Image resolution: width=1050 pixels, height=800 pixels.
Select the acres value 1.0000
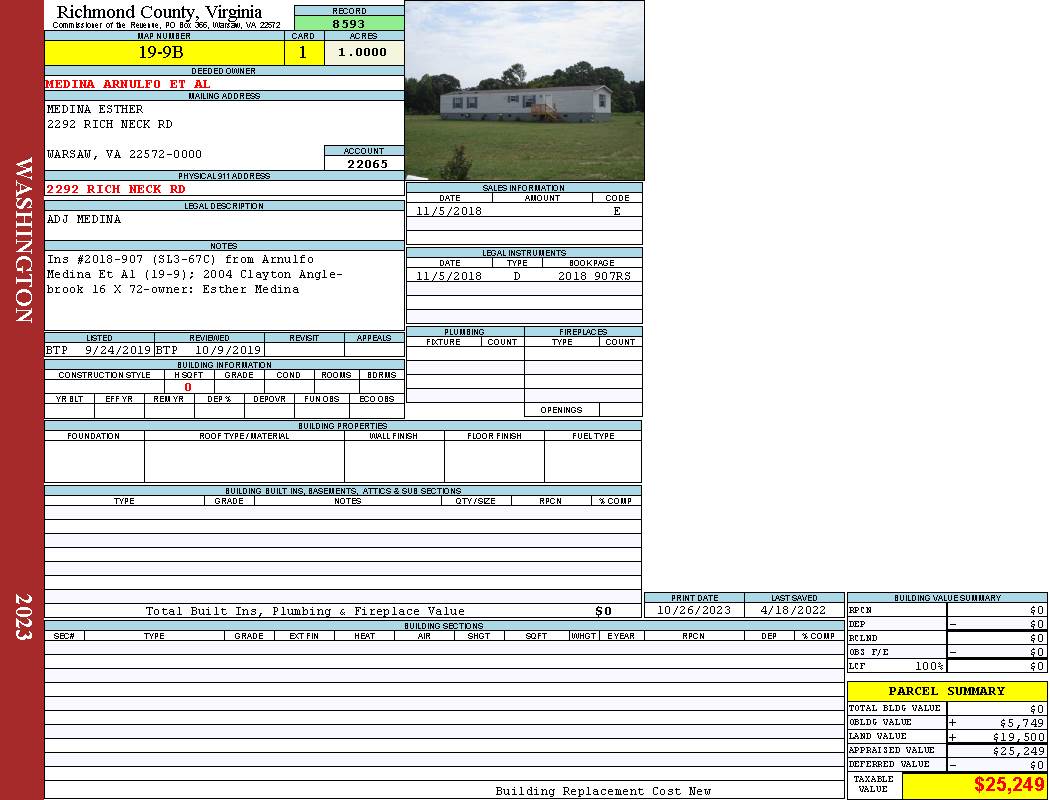[x=363, y=53]
